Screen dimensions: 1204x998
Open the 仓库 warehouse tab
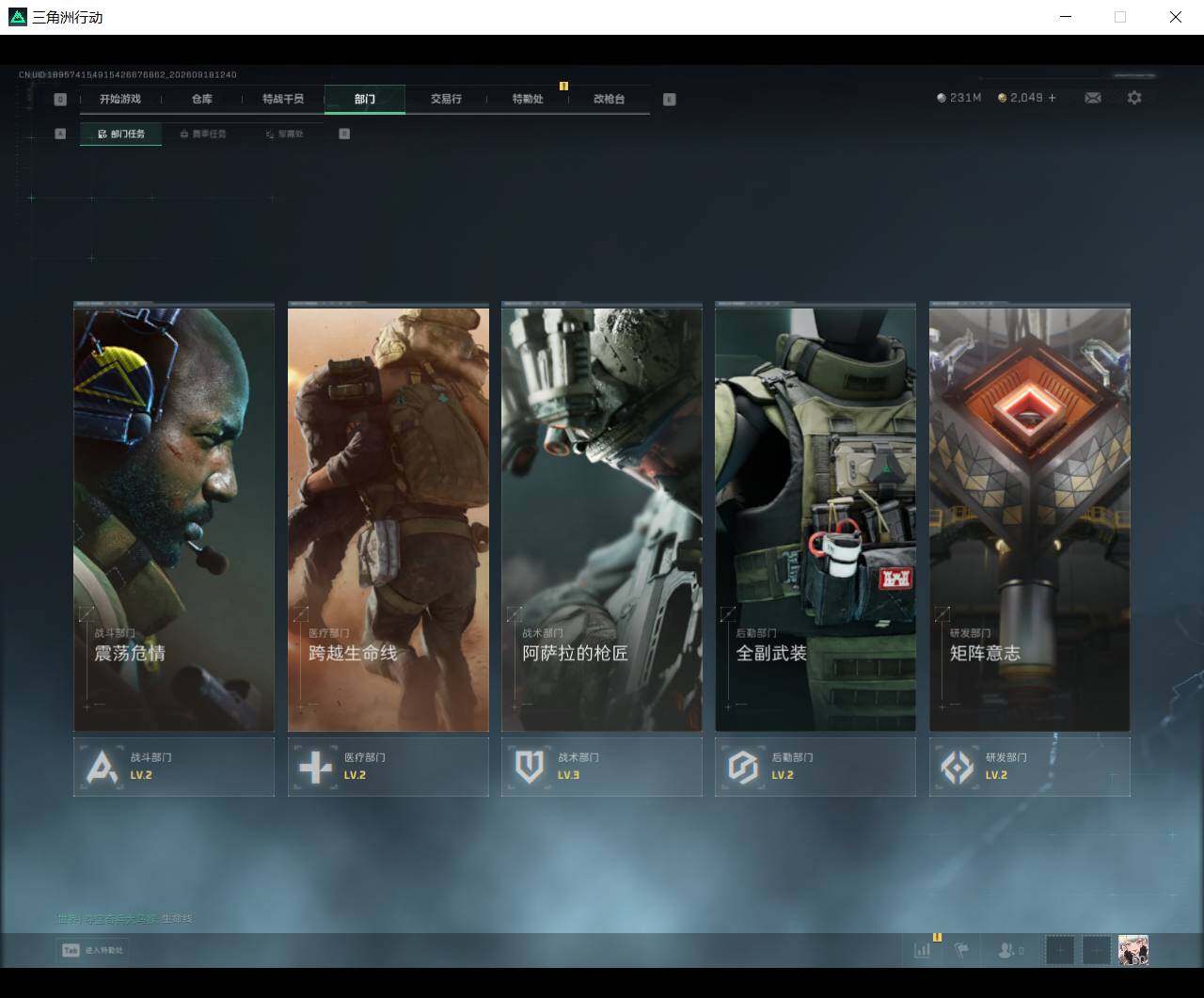point(202,99)
